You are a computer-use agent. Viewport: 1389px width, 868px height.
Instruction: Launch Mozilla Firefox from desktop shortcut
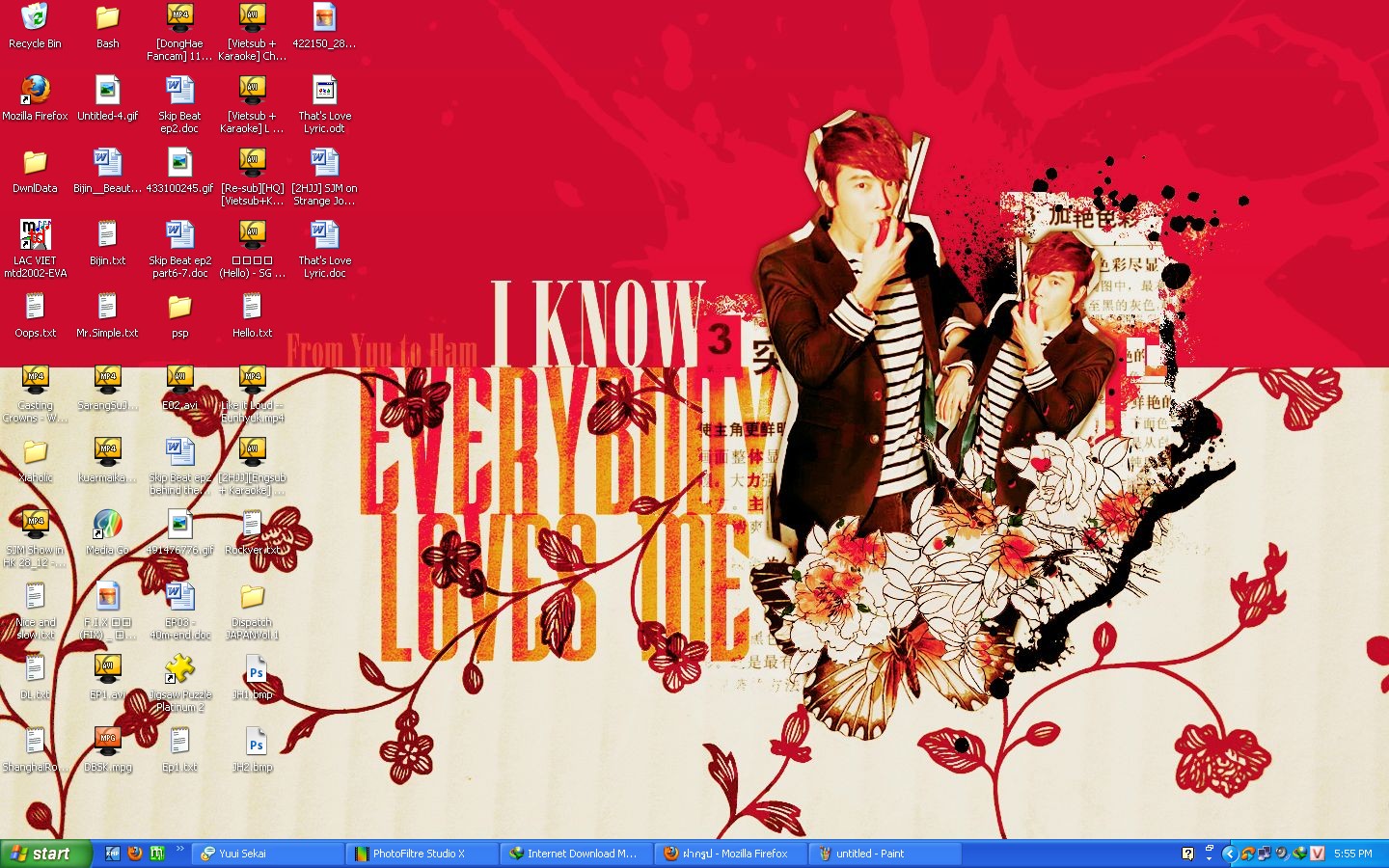pyautogui.click(x=35, y=97)
